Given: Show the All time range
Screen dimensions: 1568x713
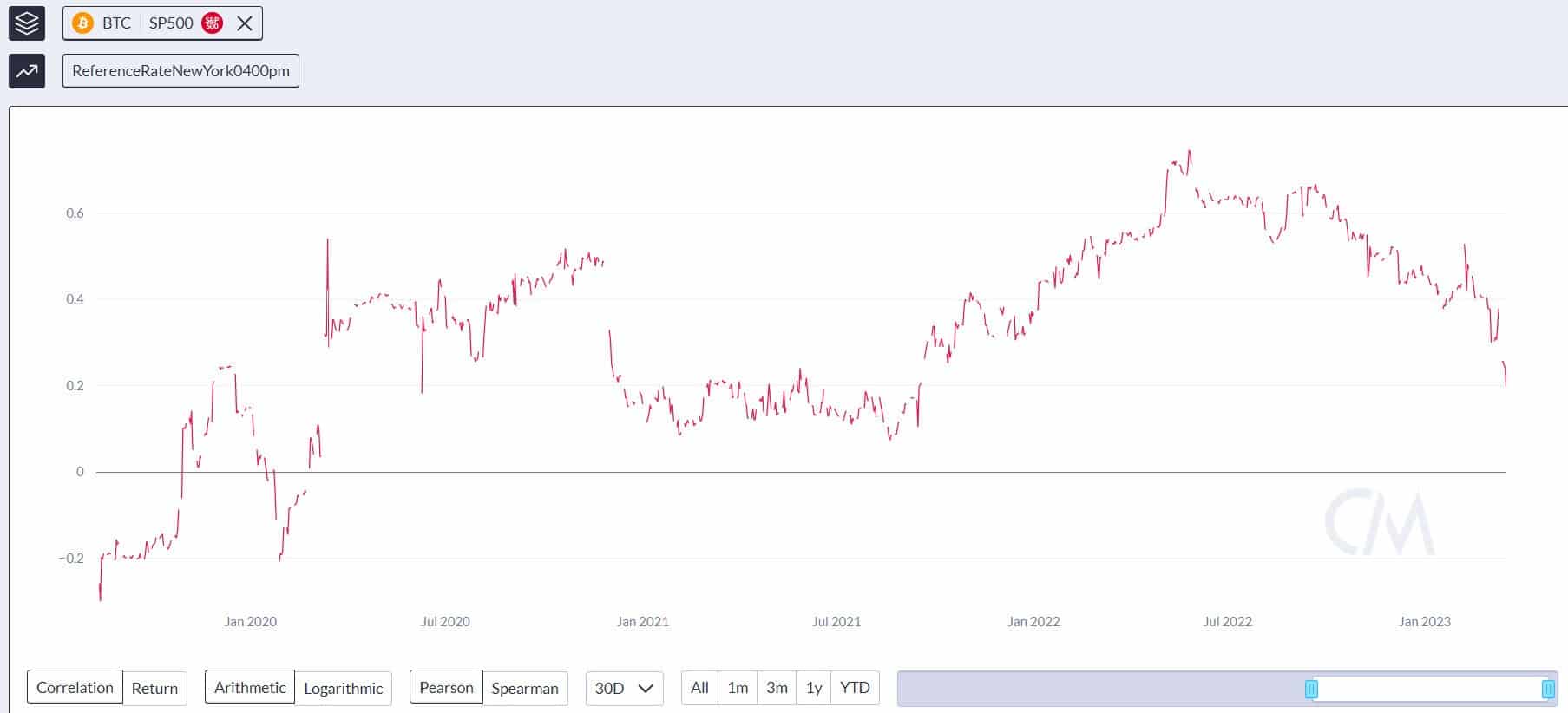Looking at the screenshot, I should point(699,688).
